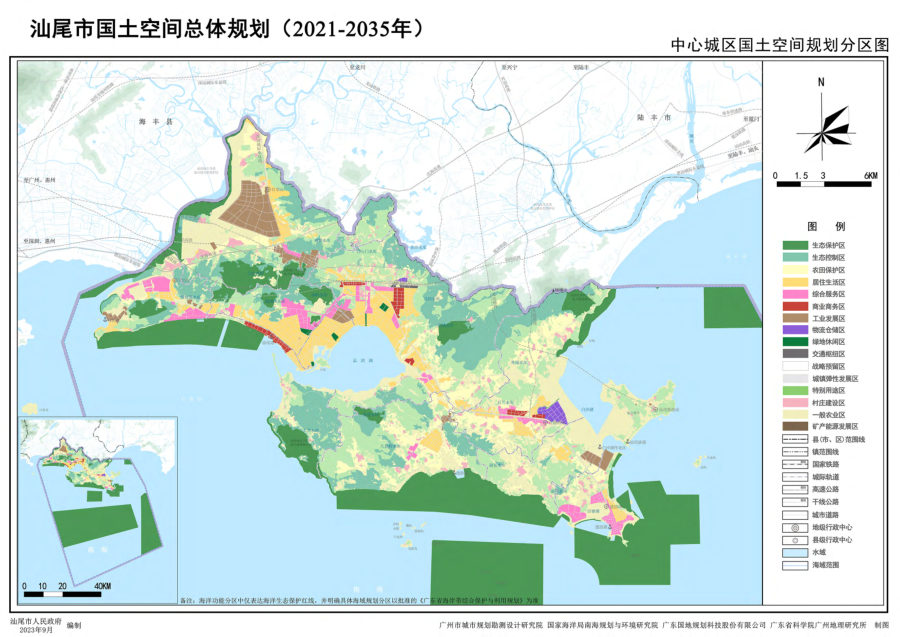Click the 水域 light blue legend swatch

794,552
